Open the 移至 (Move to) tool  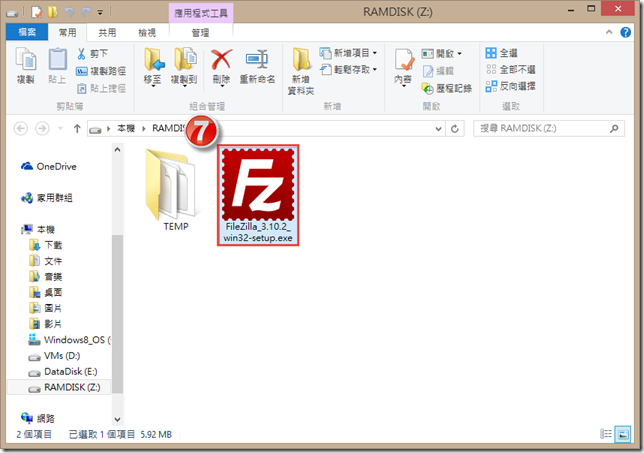click(153, 67)
